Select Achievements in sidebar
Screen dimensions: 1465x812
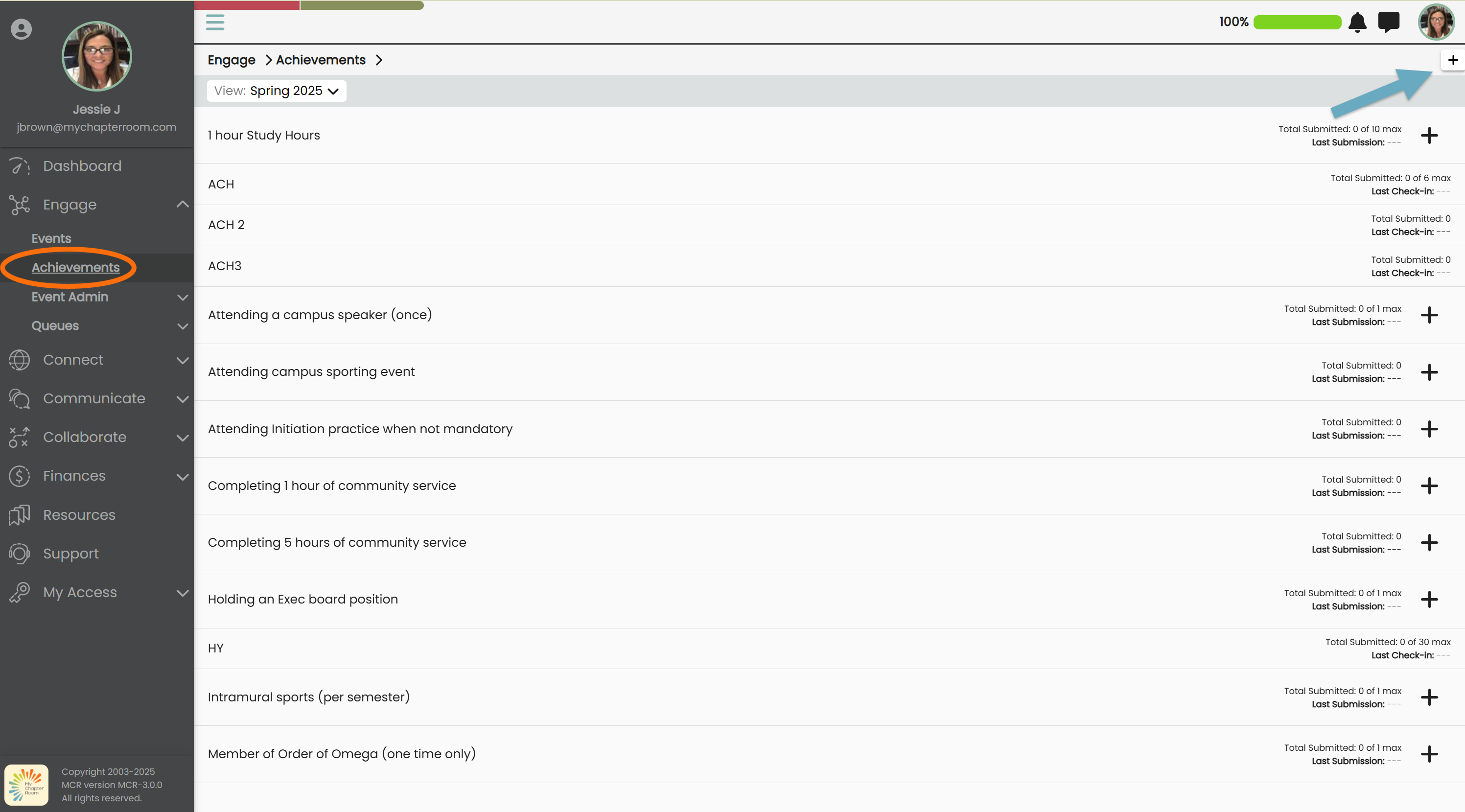click(x=76, y=267)
